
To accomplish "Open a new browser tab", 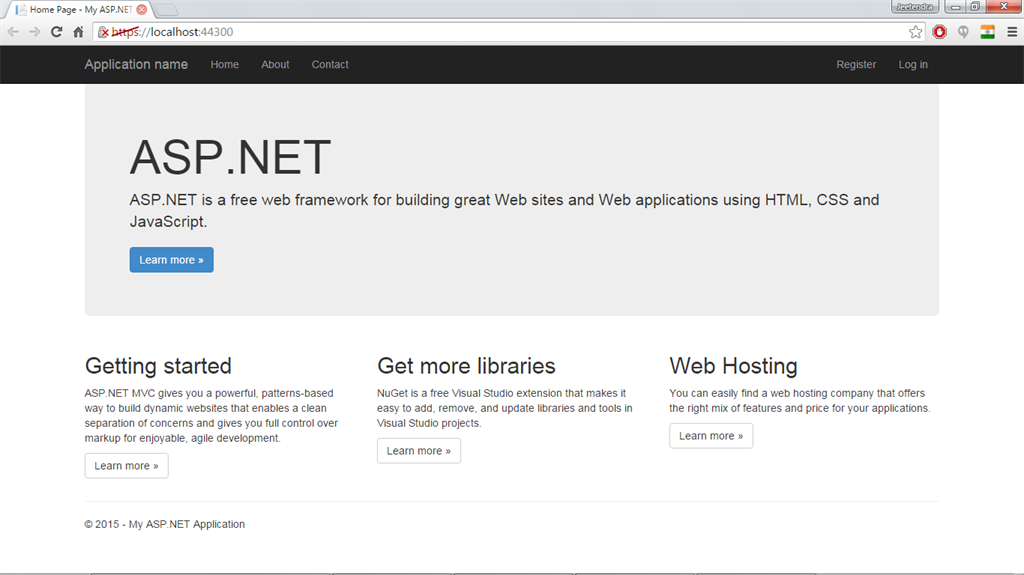I will (168, 9).
